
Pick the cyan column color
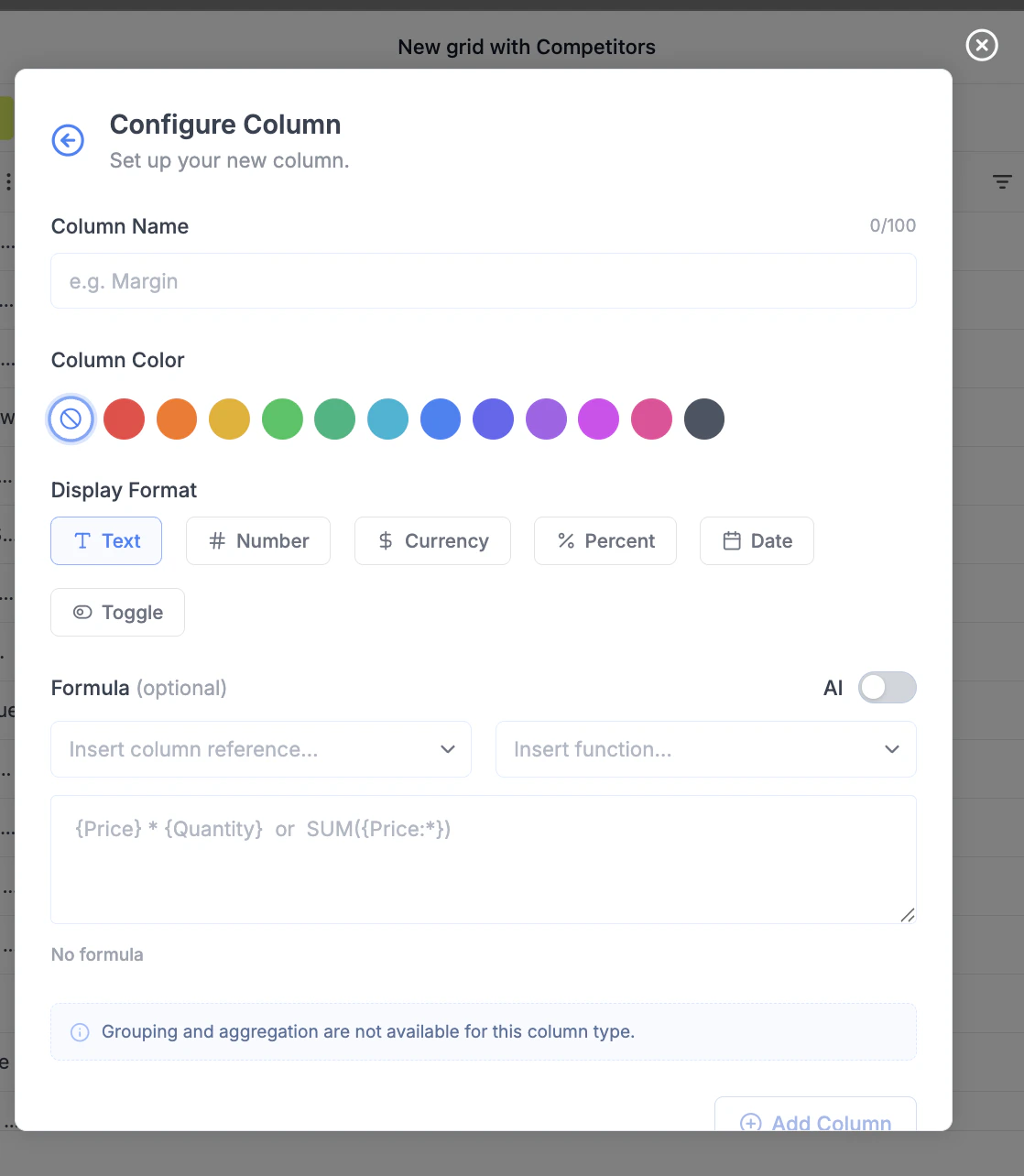pos(387,419)
